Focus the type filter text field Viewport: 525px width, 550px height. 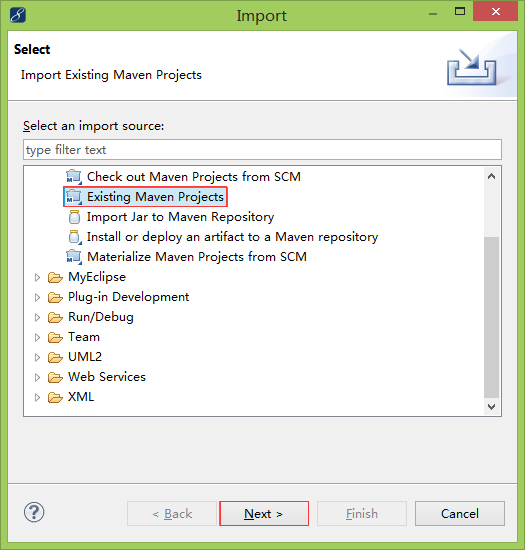point(262,150)
